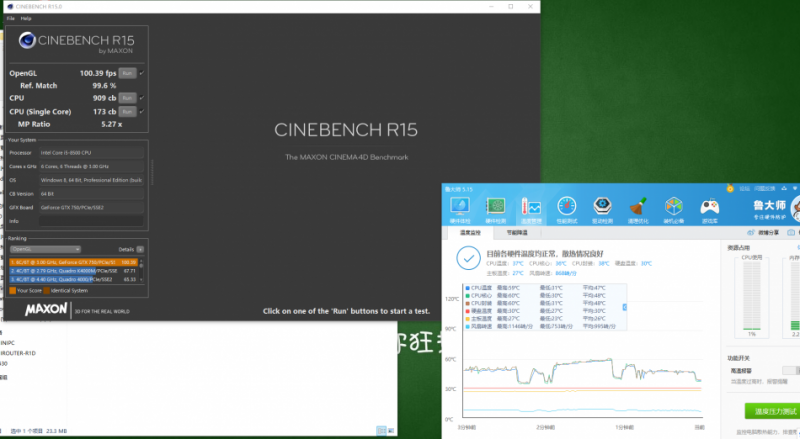Run the CPU benchmark
Screen dimensions: 800x439
click(x=127, y=97)
